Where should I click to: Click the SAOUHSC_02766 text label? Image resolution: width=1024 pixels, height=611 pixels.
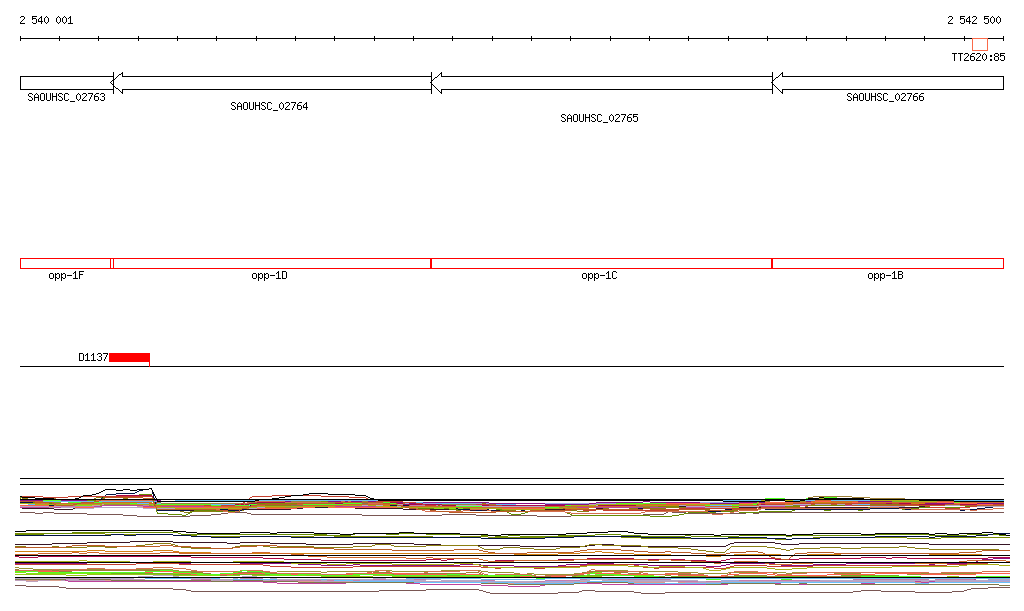coord(885,97)
